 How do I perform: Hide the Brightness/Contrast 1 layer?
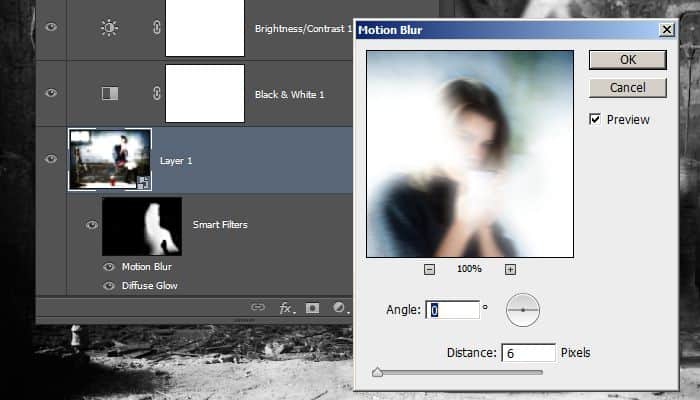point(51,27)
